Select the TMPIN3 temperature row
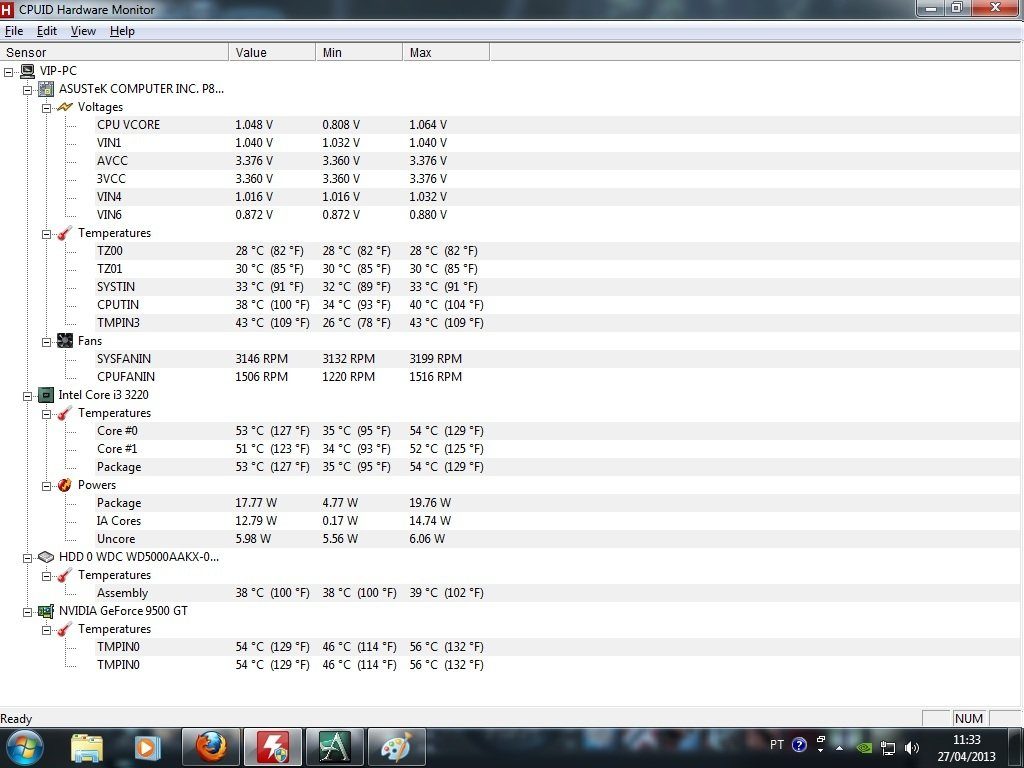 (x=559, y=323)
